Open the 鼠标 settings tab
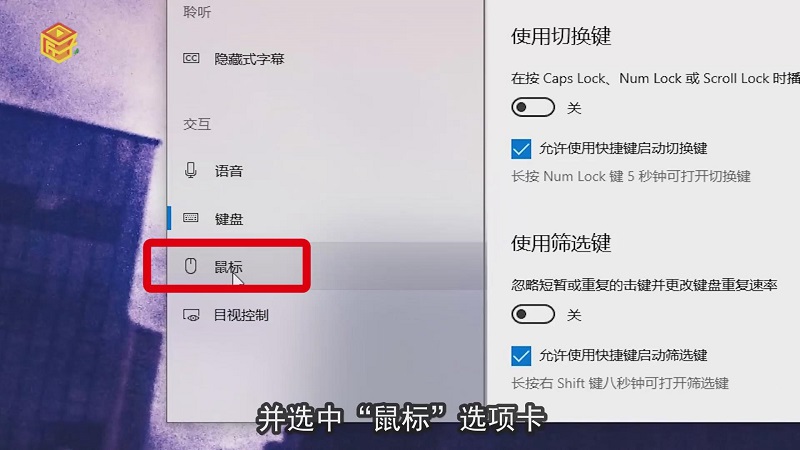The height and width of the screenshot is (450, 800). (x=326, y=266)
